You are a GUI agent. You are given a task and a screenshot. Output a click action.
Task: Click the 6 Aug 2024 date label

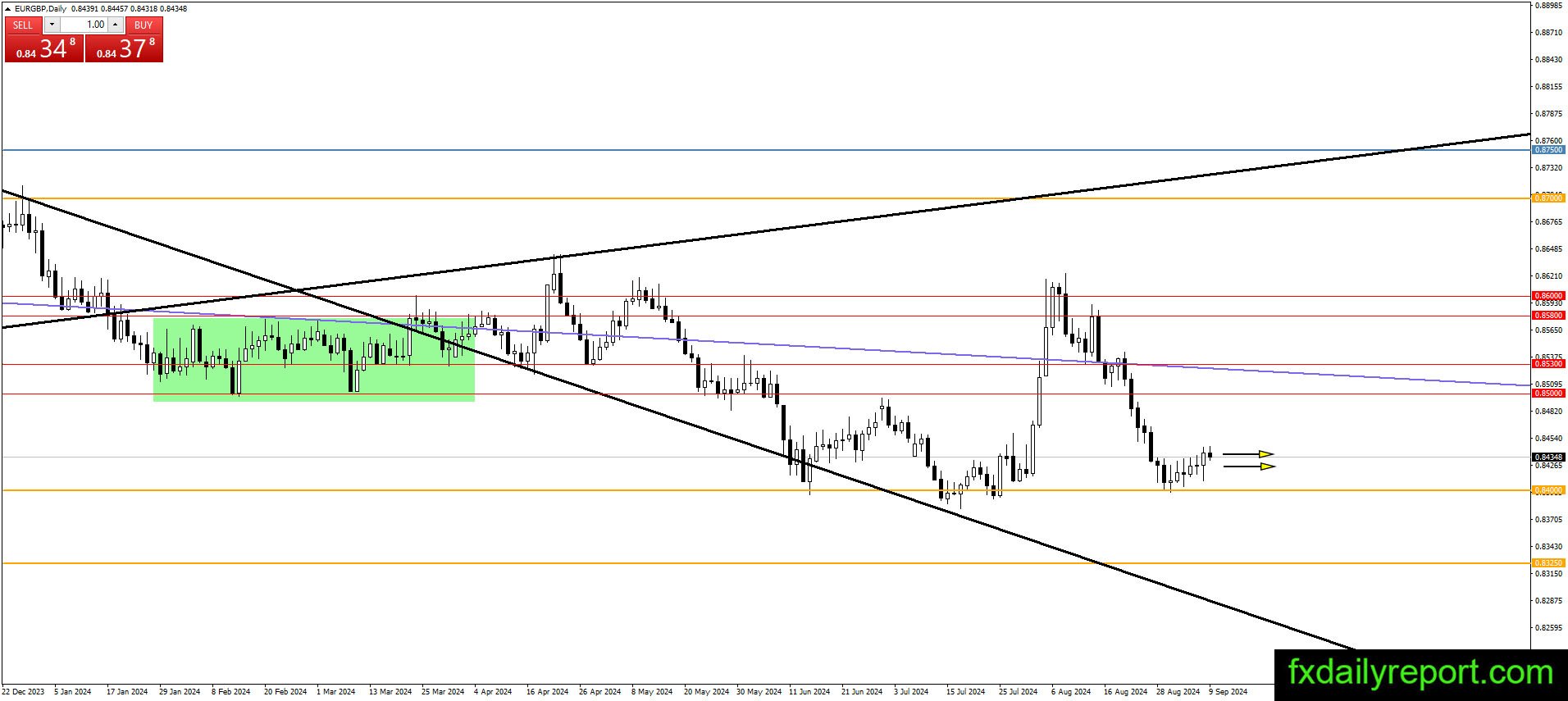[1071, 692]
